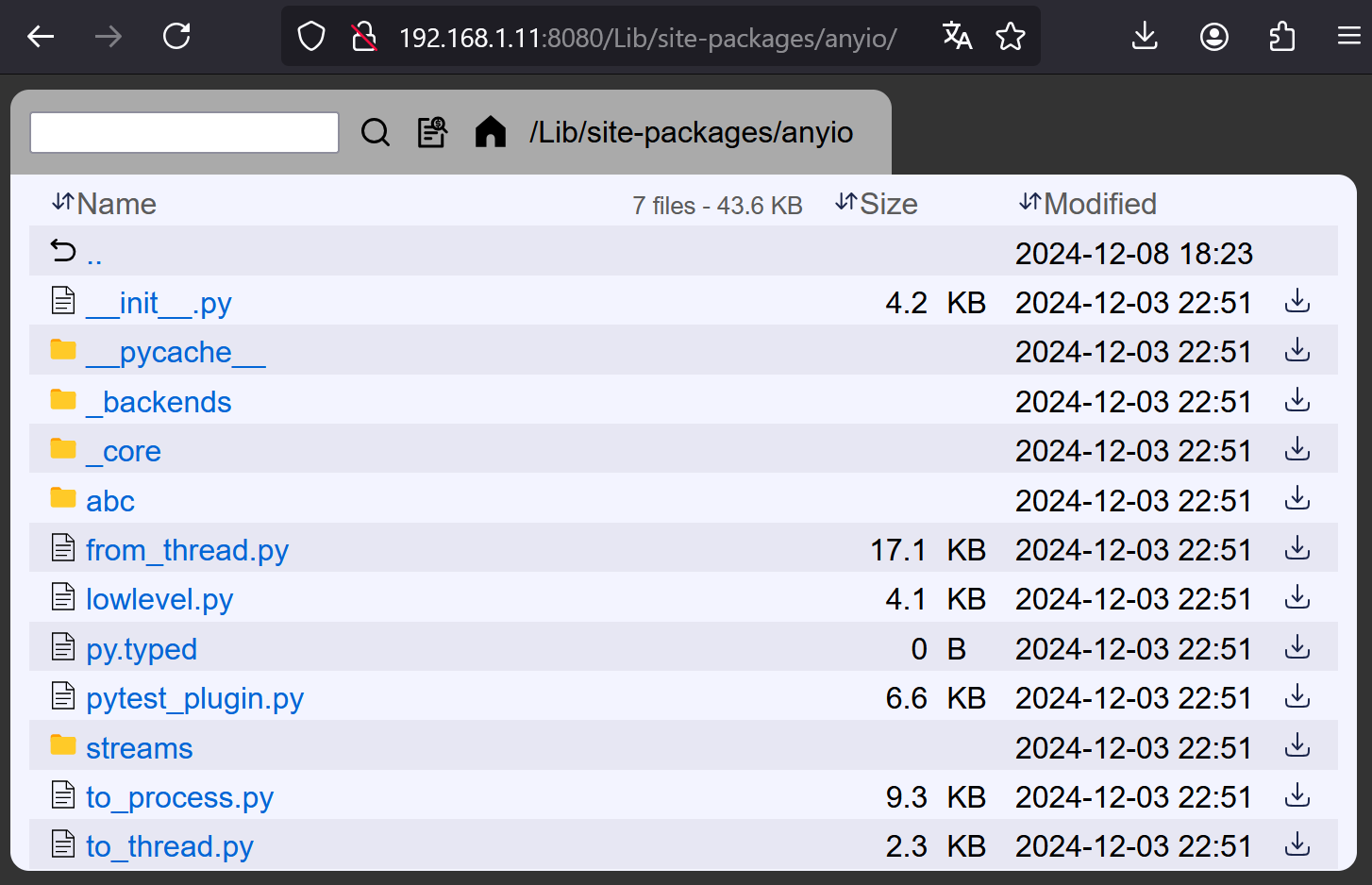The height and width of the screenshot is (885, 1372).
Task: Open the browser hamburger menu
Action: coord(1349,37)
